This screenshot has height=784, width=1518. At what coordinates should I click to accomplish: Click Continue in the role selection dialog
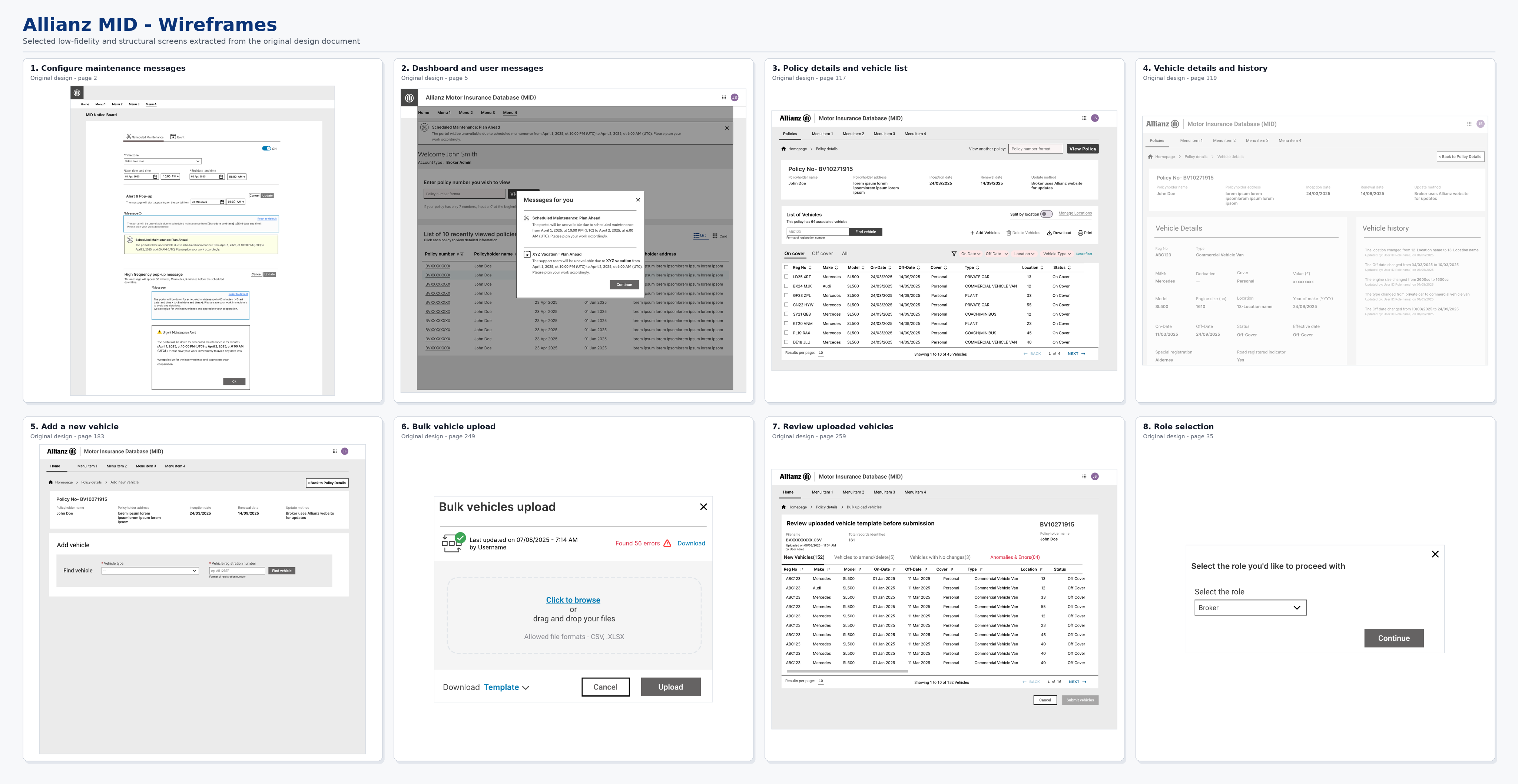click(x=1393, y=638)
